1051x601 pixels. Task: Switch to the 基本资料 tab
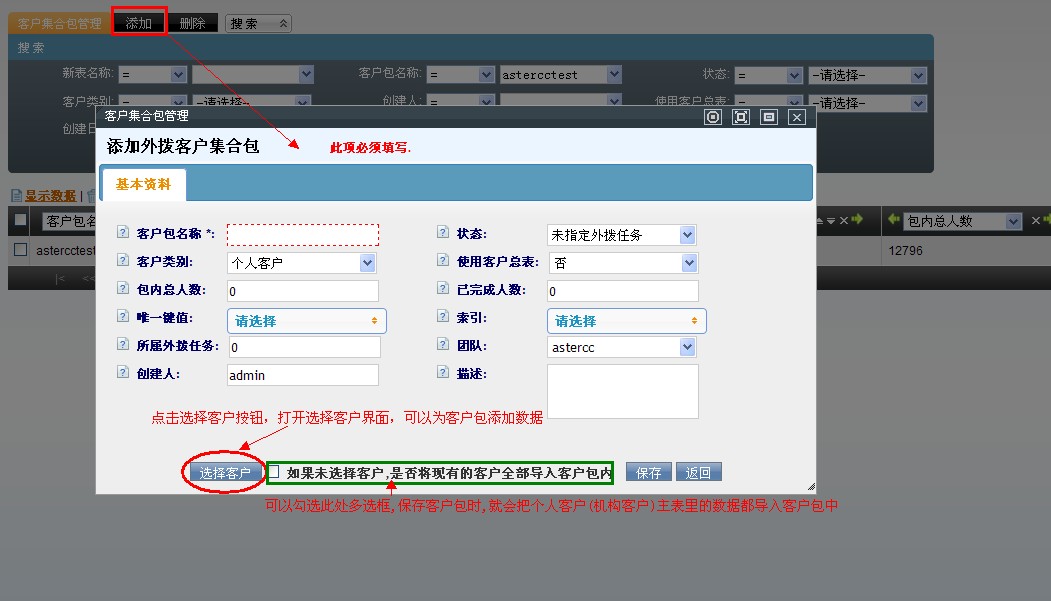pyautogui.click(x=143, y=185)
